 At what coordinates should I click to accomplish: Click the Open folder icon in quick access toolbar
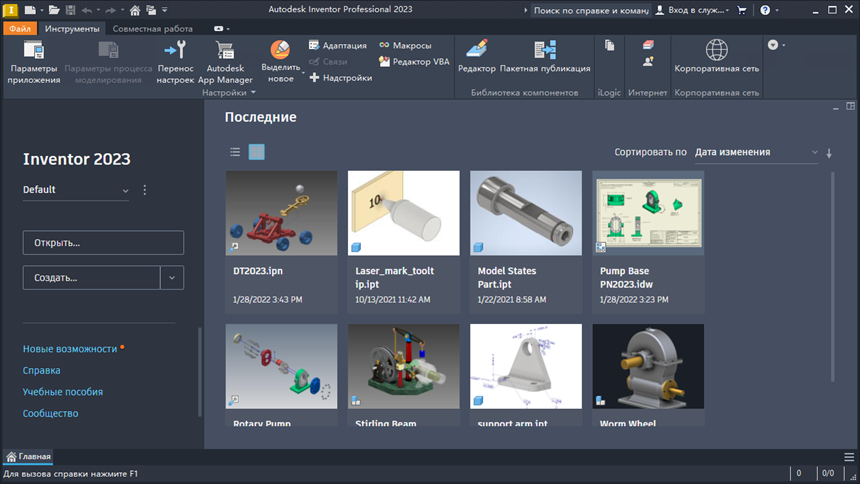(54, 10)
